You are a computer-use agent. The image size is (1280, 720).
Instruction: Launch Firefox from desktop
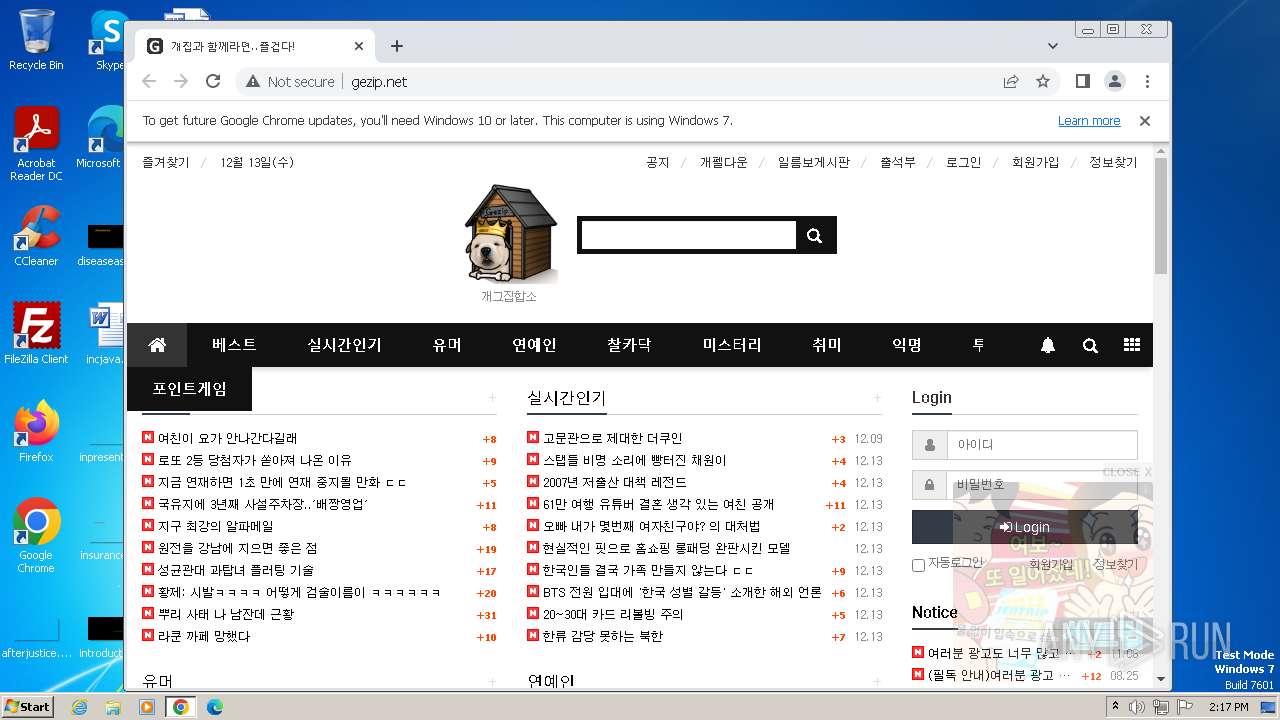tap(36, 432)
